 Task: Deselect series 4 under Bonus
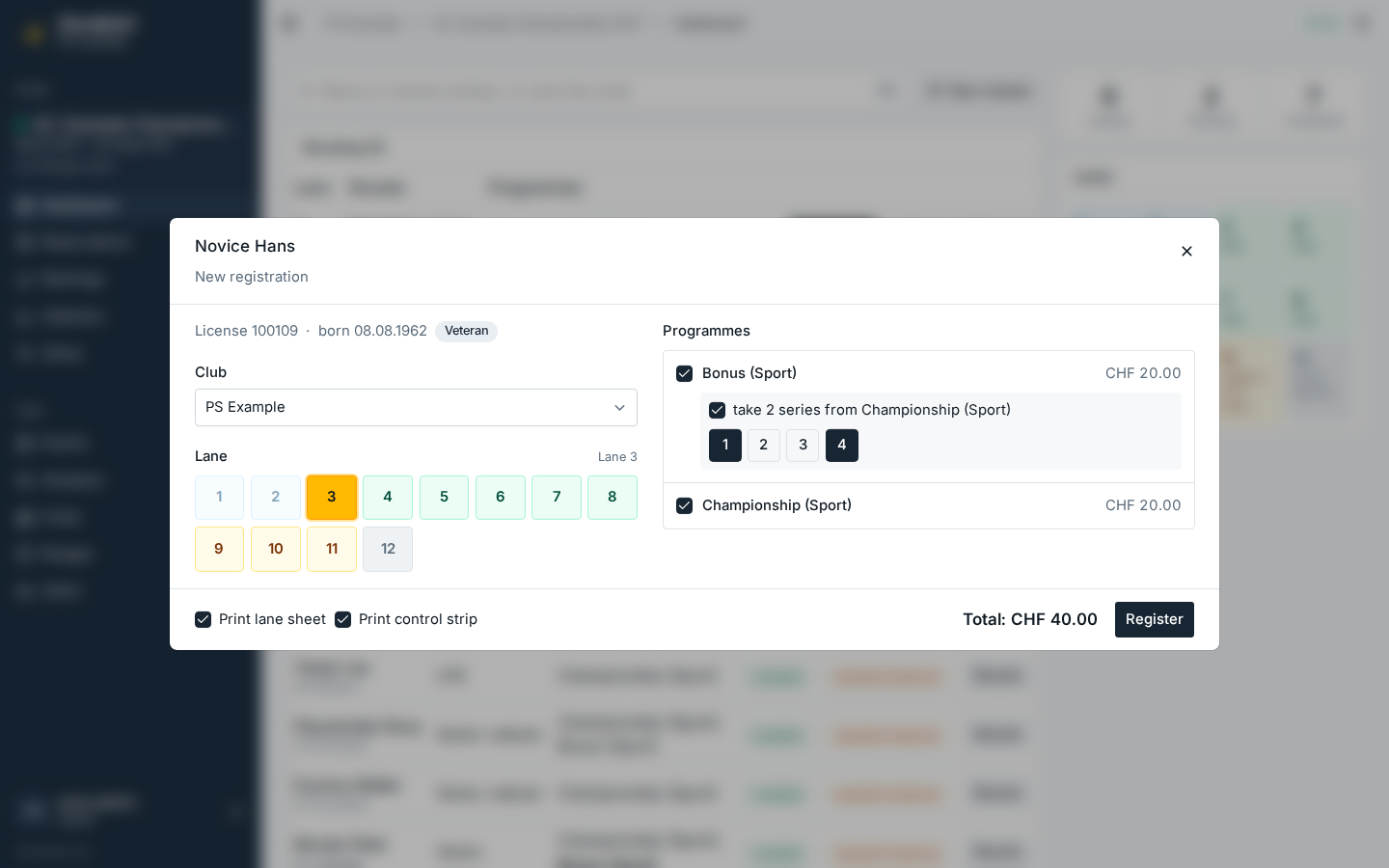click(842, 446)
